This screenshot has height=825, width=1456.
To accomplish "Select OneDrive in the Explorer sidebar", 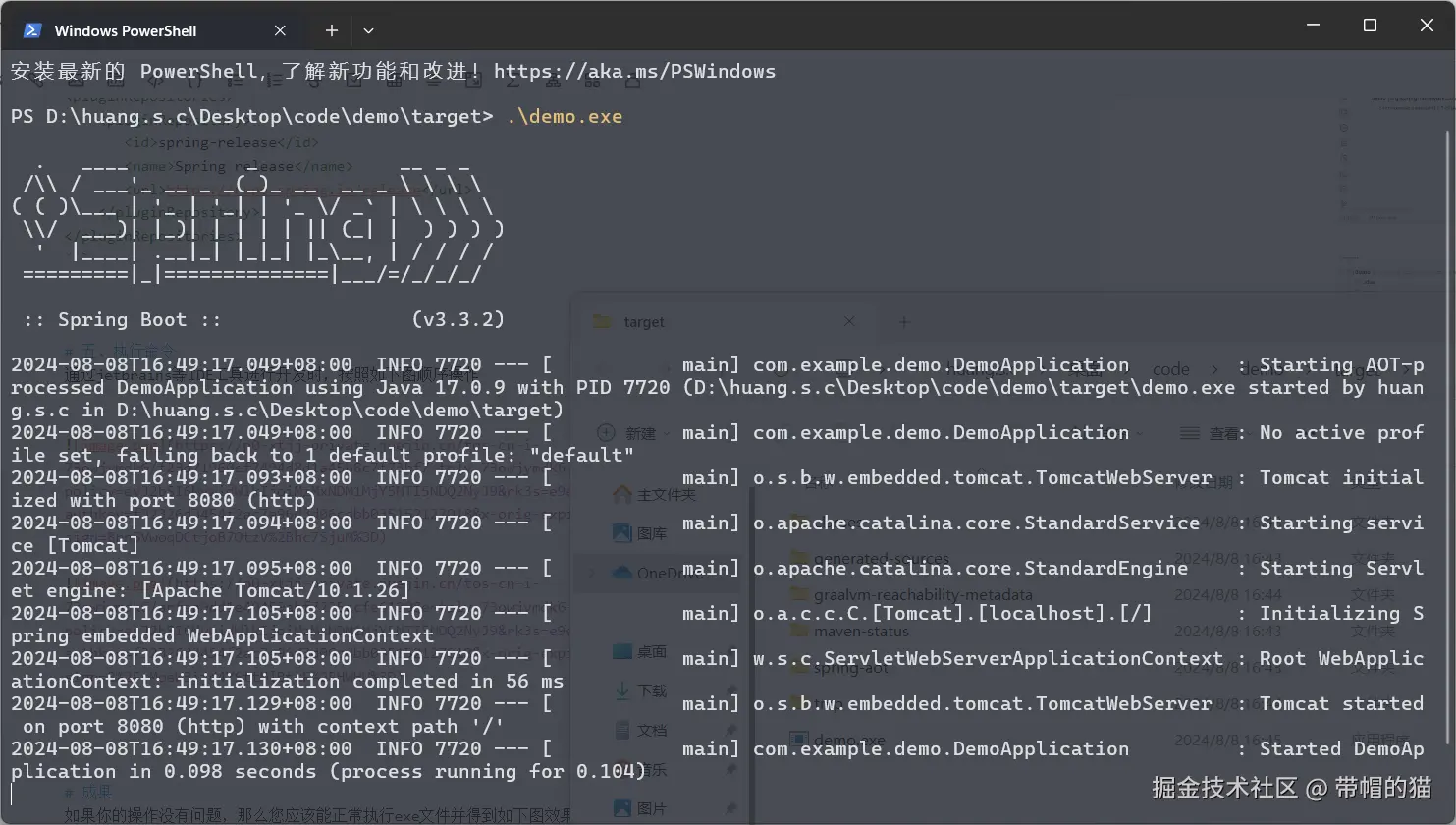I will point(657,573).
